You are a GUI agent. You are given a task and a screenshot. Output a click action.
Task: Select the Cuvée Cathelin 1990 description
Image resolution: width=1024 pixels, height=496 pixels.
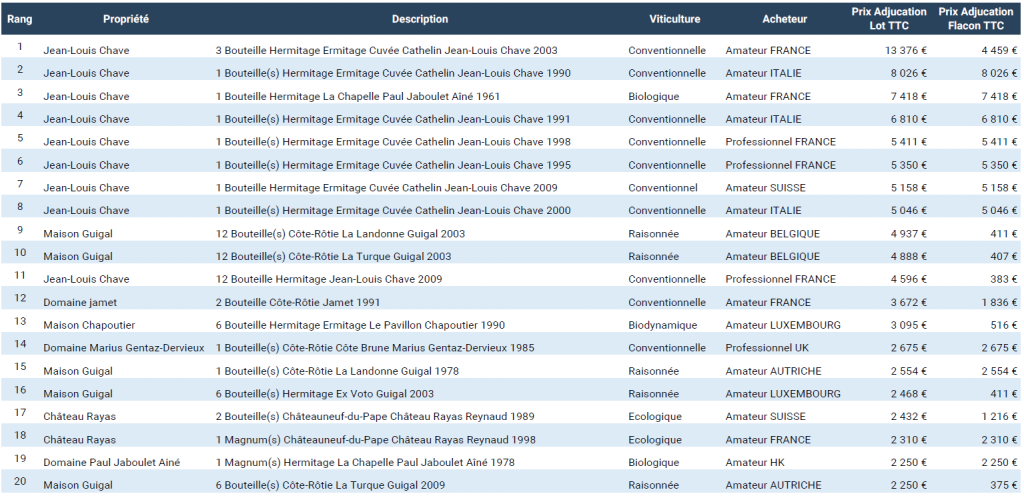coord(393,73)
